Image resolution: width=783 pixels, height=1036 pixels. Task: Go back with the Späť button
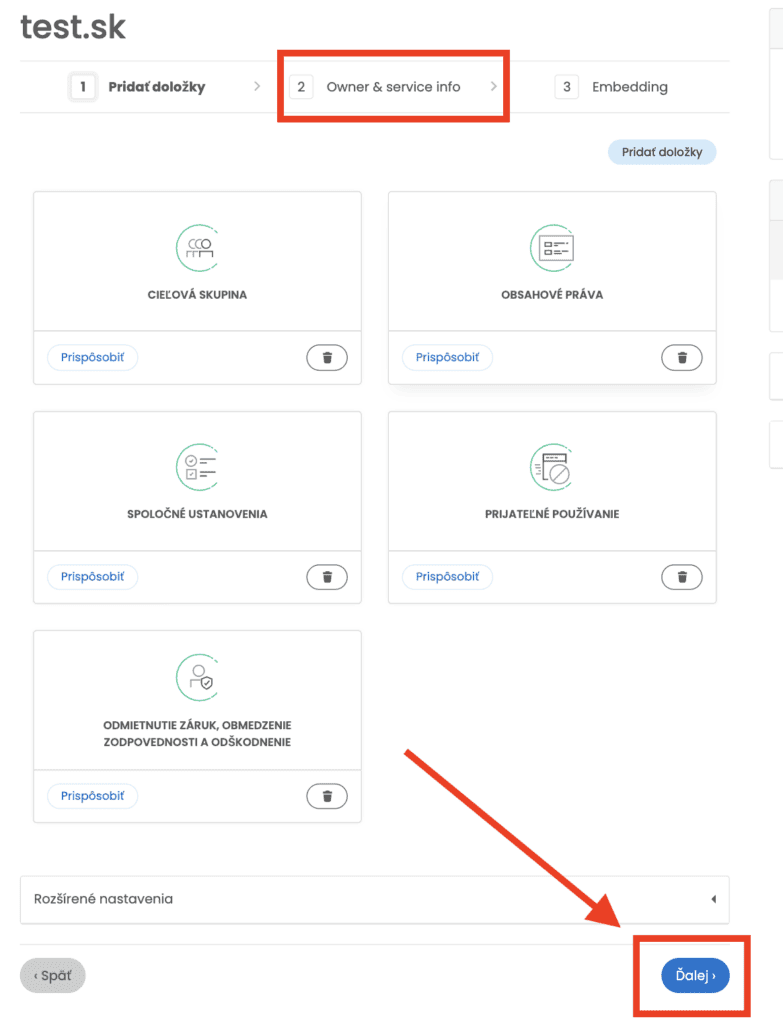(53, 975)
